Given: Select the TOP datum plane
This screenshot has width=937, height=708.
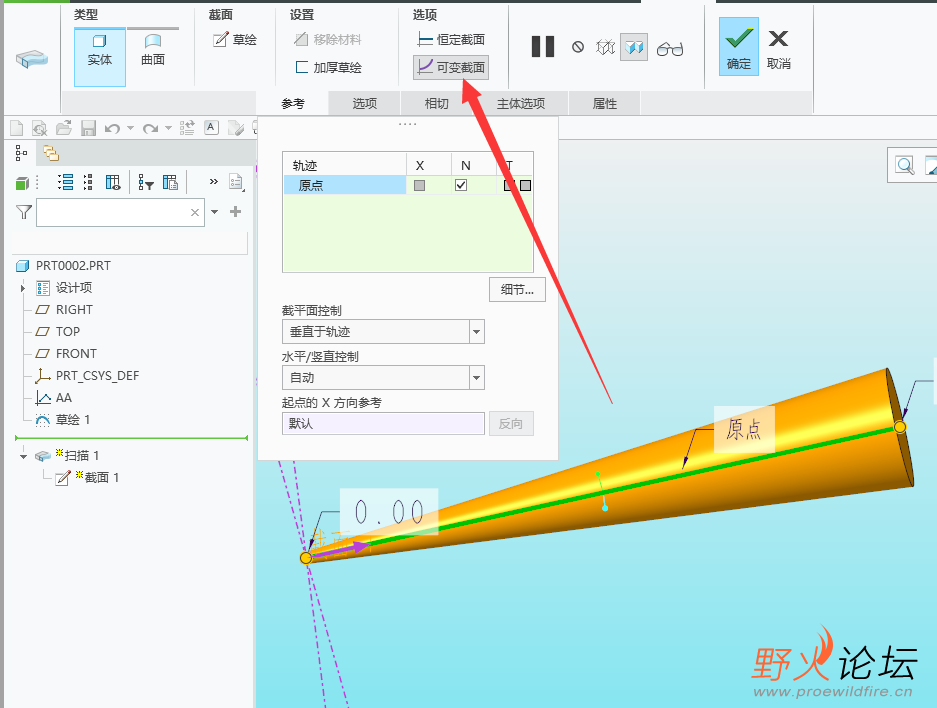Looking at the screenshot, I should 68,332.
